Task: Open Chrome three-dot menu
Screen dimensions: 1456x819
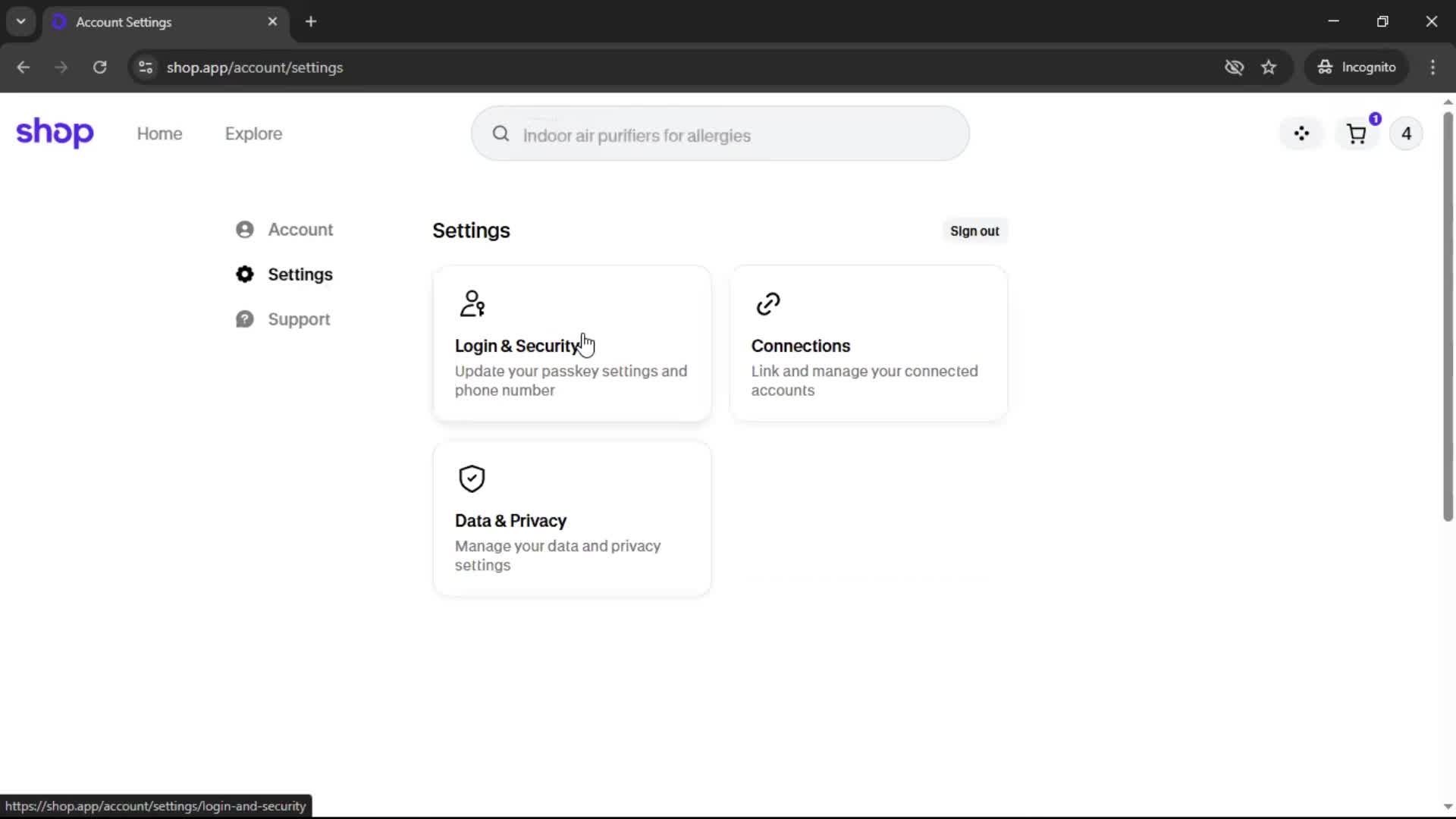Action: point(1432,67)
